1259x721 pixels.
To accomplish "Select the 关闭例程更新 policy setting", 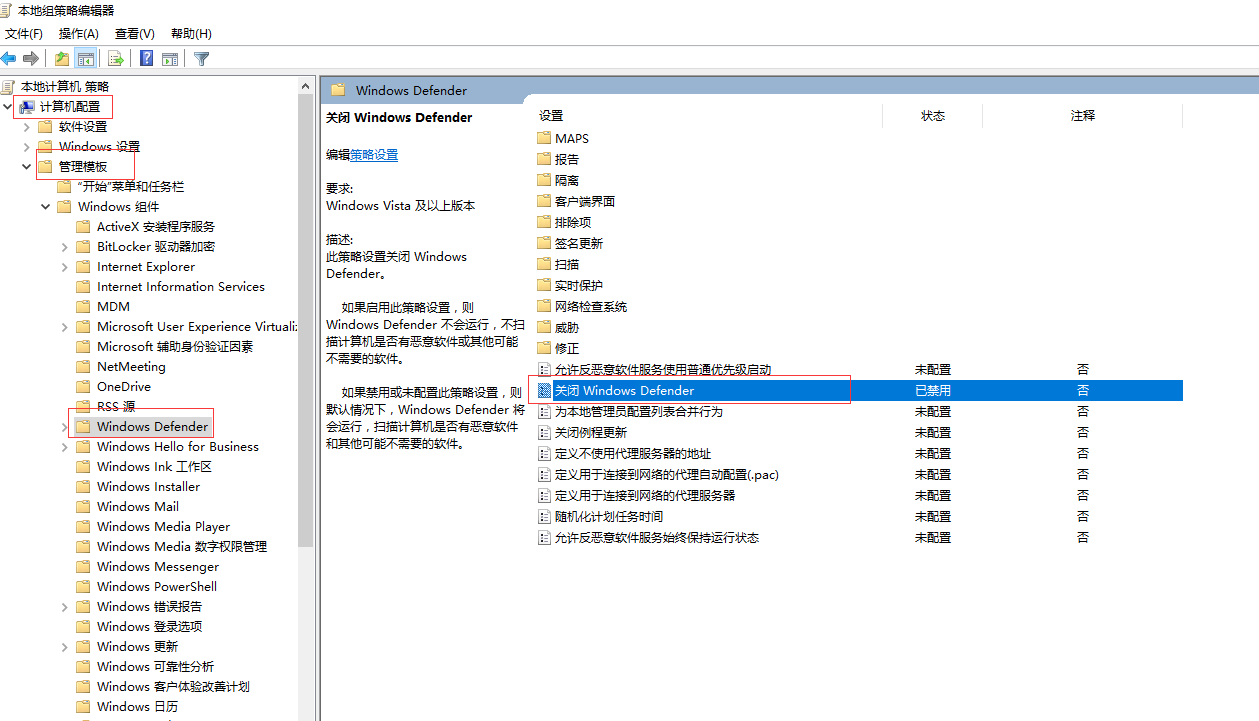I will (x=591, y=433).
